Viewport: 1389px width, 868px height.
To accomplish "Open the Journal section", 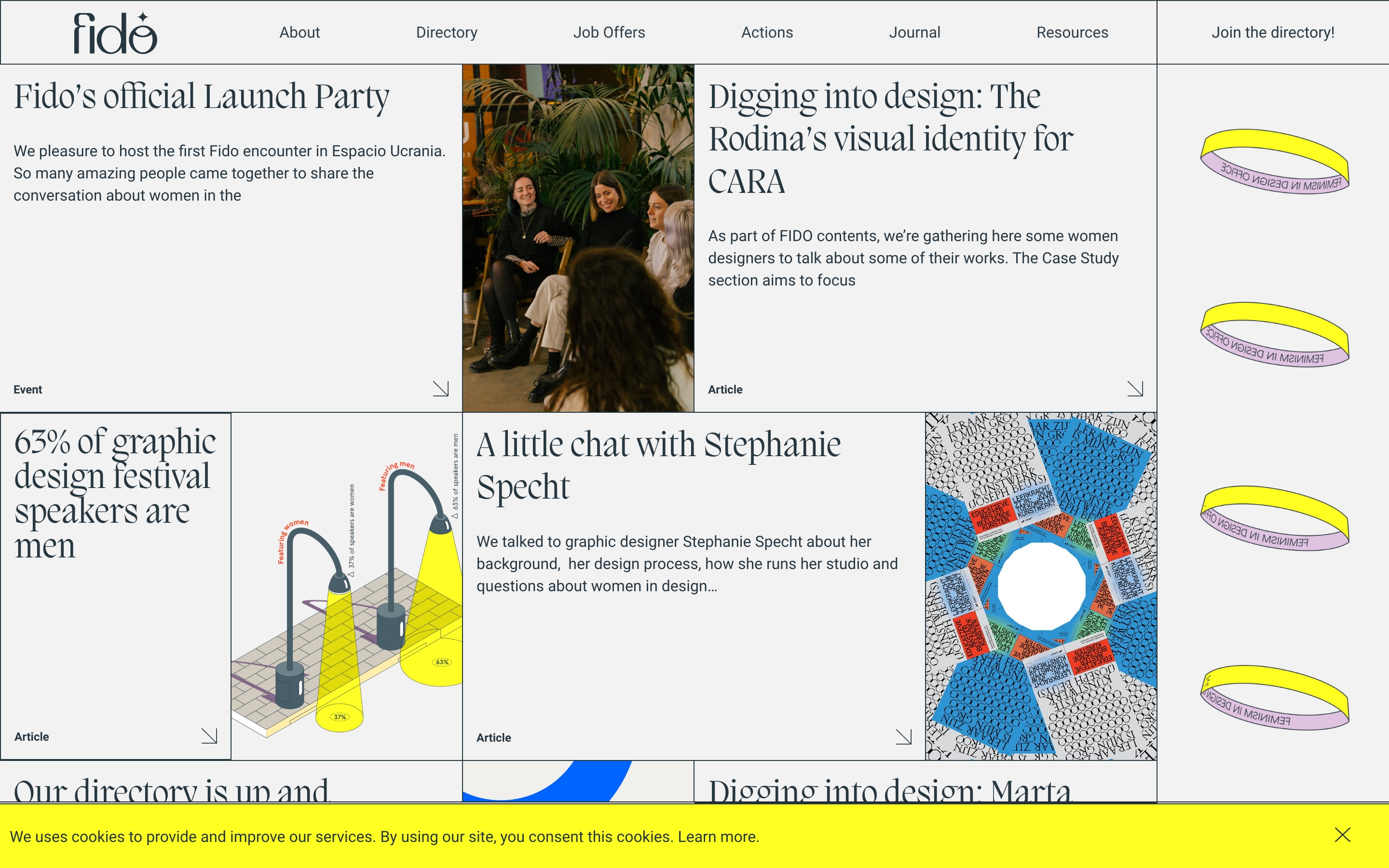I will click(914, 33).
